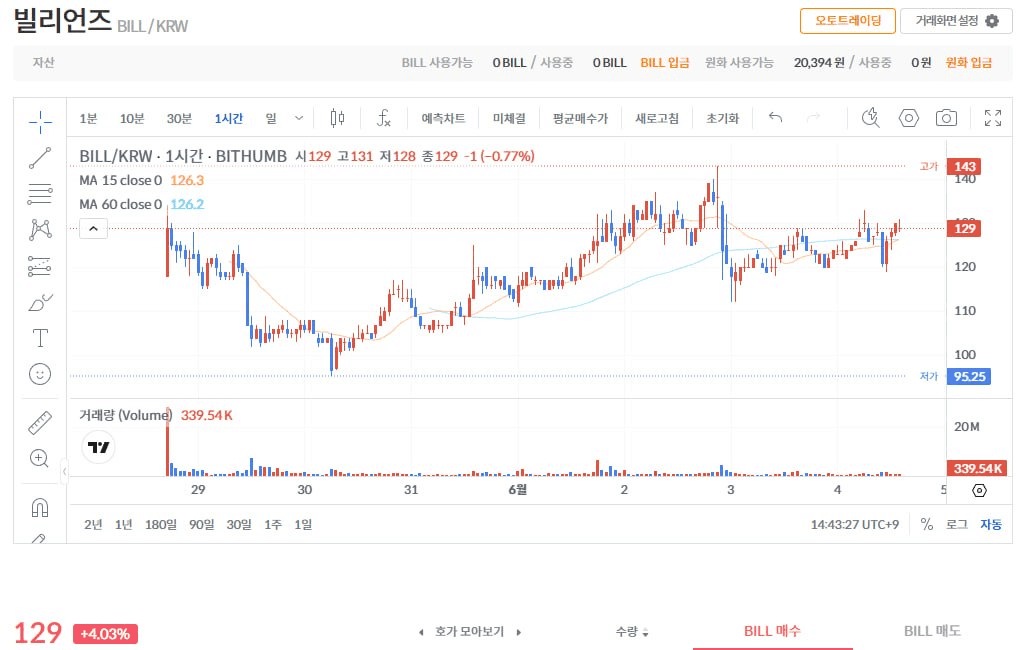Toggle the 로그 log scale
Screen dimensions: 1021x650
click(957, 524)
